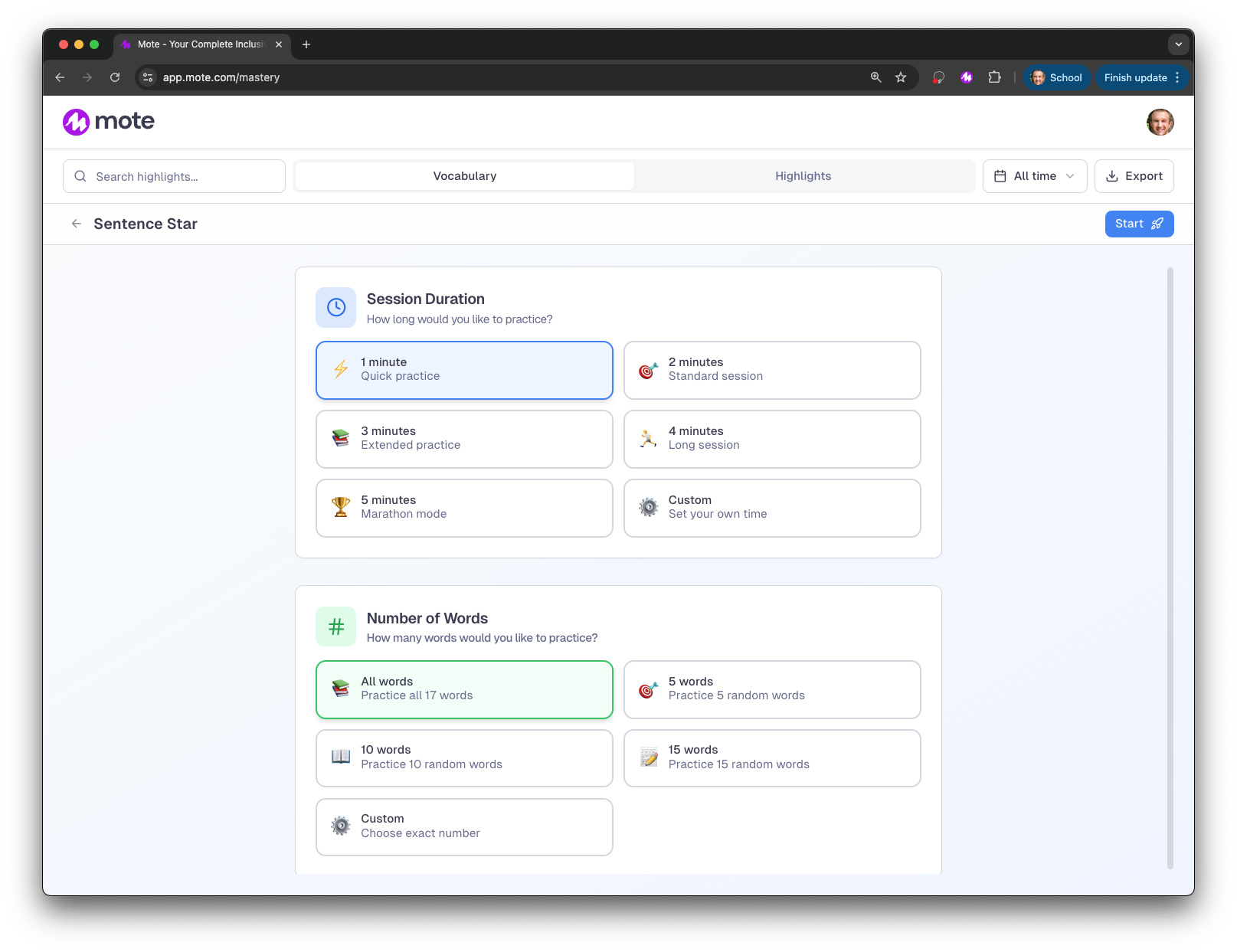This screenshot has width=1237, height=952.
Task: Select the 2 minutes Standard session option
Action: pyautogui.click(x=772, y=370)
